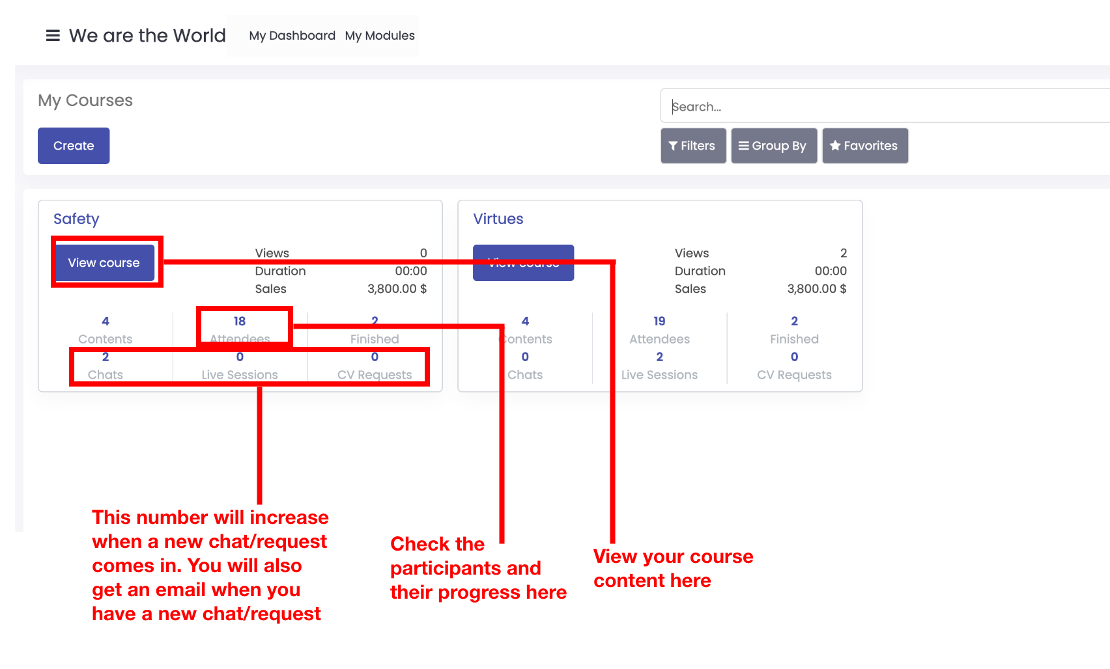Image resolution: width=1110 pixels, height=669 pixels.
Task: Open Safety course Chats count
Action: (x=105, y=365)
